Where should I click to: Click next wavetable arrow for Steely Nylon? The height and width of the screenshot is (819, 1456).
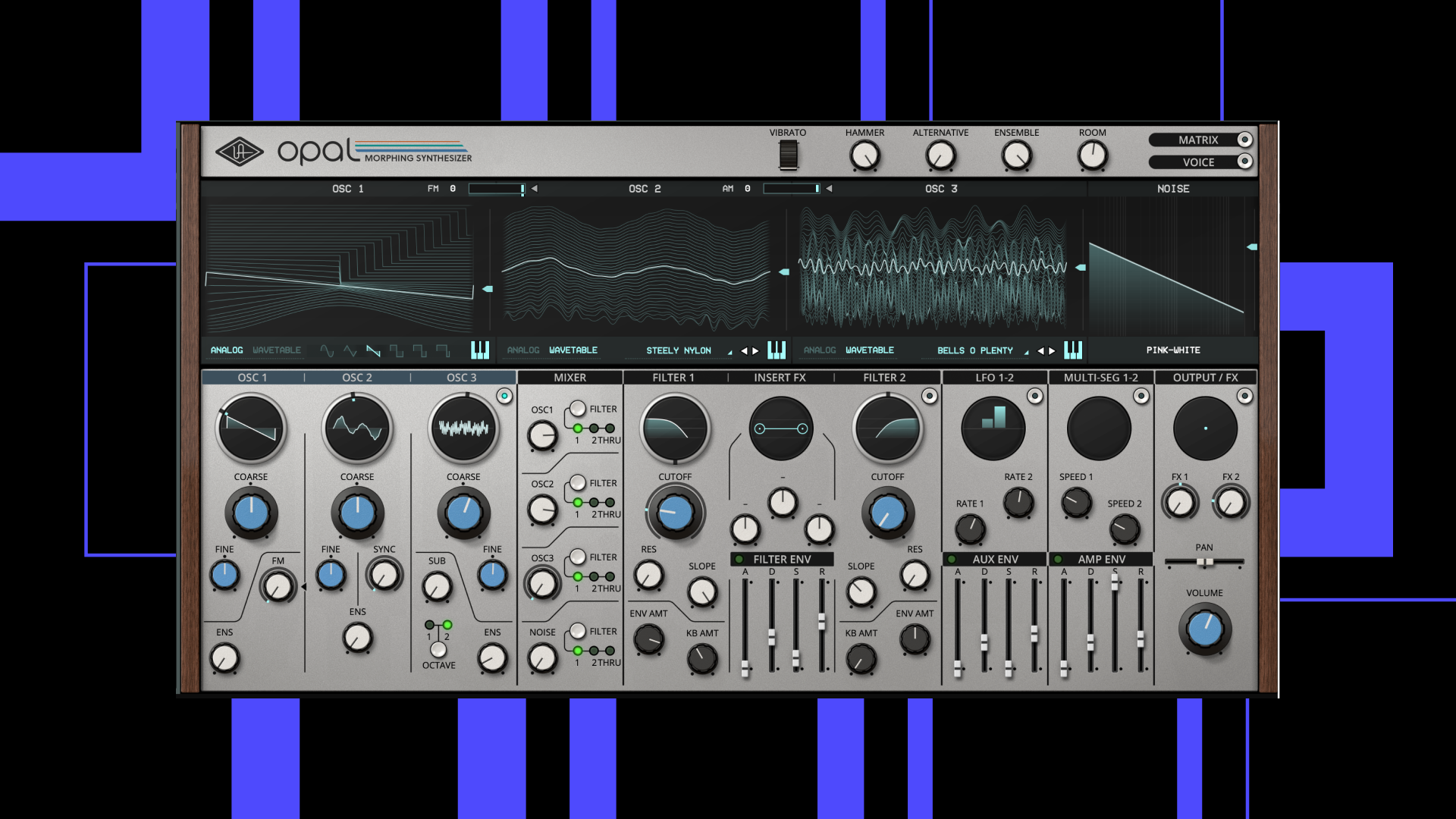pyautogui.click(x=755, y=350)
